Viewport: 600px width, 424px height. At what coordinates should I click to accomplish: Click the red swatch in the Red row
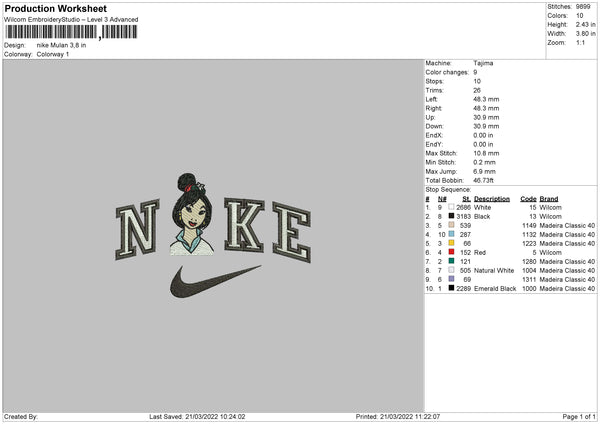coord(452,252)
